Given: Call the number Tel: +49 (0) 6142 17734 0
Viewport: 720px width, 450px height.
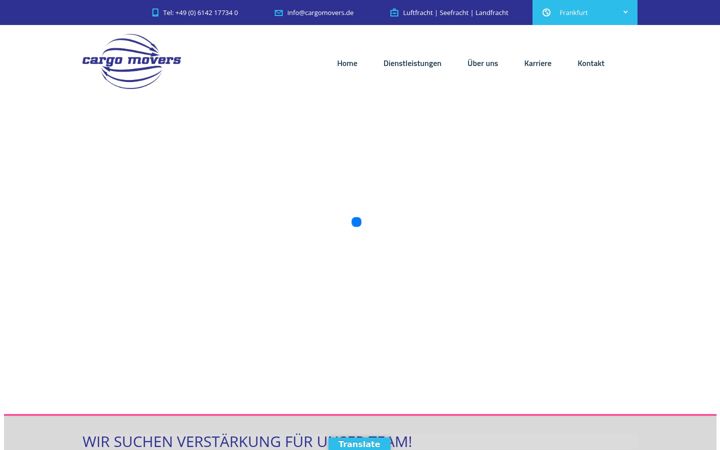Looking at the screenshot, I should [201, 13].
